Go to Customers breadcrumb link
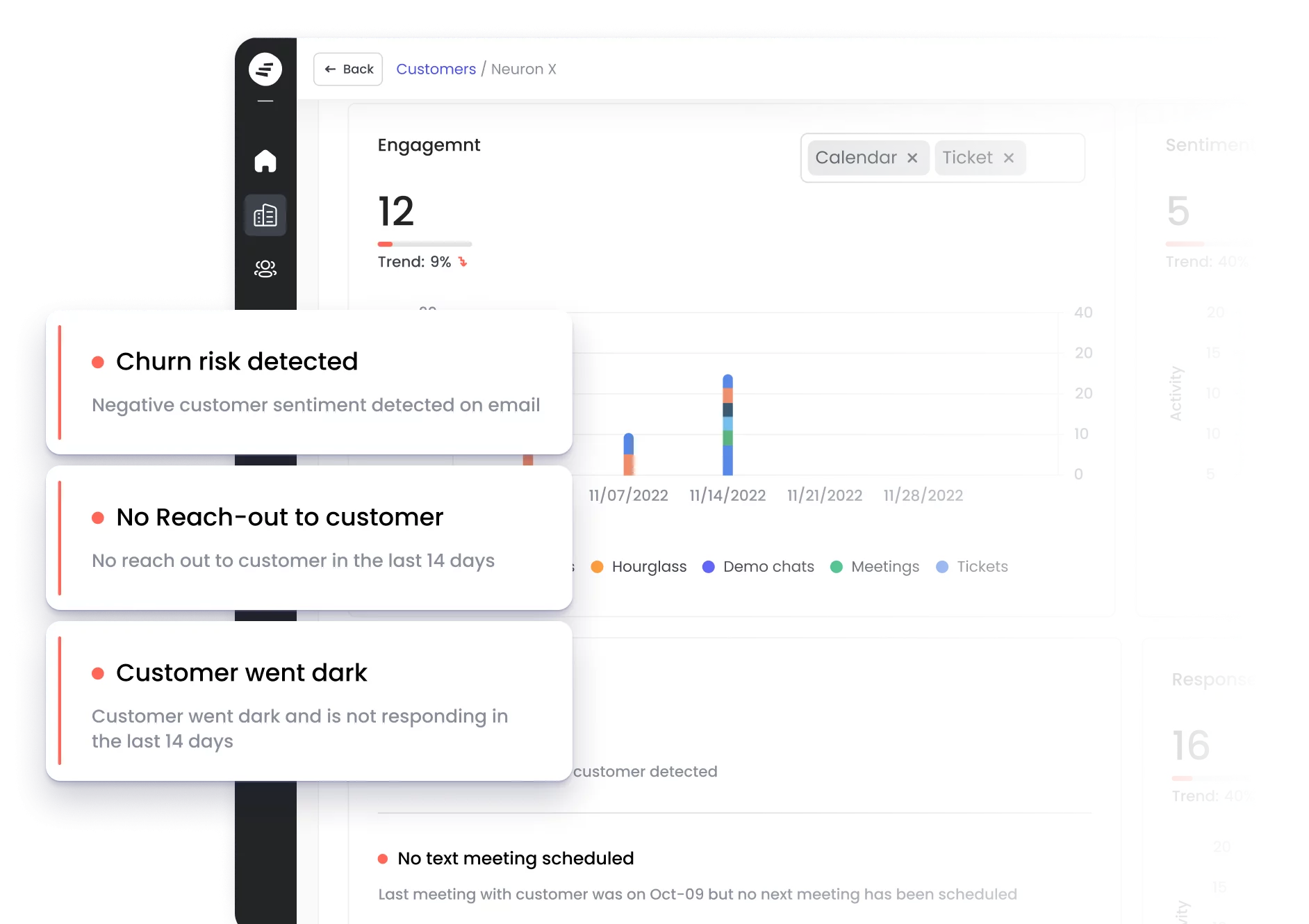This screenshot has width=1309, height=924. (436, 69)
